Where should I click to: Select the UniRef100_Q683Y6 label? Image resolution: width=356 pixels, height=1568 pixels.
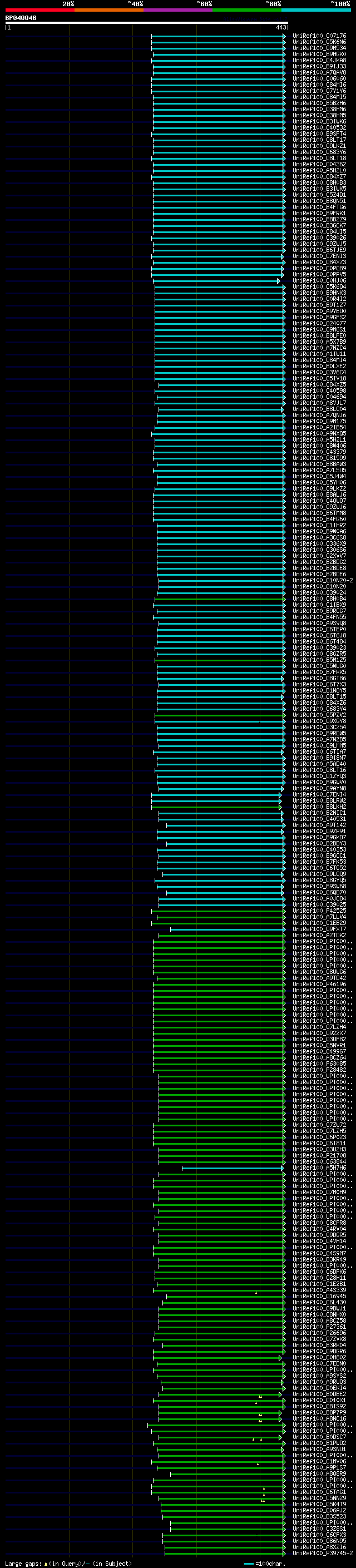click(x=319, y=151)
